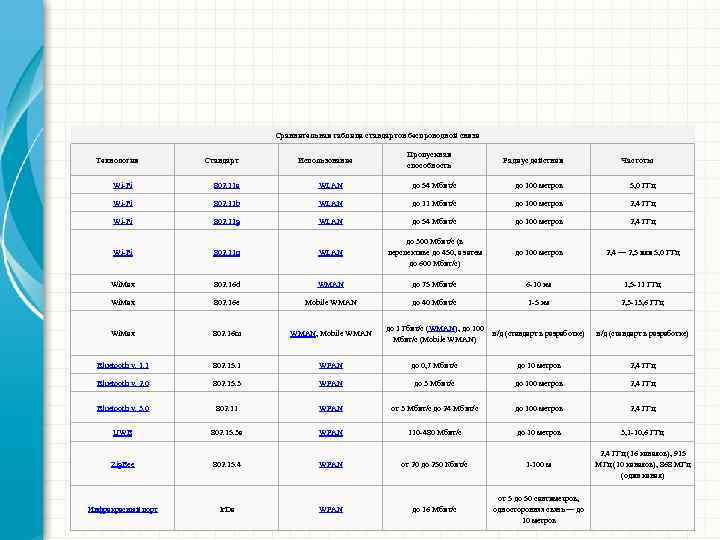The height and width of the screenshot is (540, 720).
Task: Open the Wi-Fi link in the 802.11g row
Action: point(123,221)
